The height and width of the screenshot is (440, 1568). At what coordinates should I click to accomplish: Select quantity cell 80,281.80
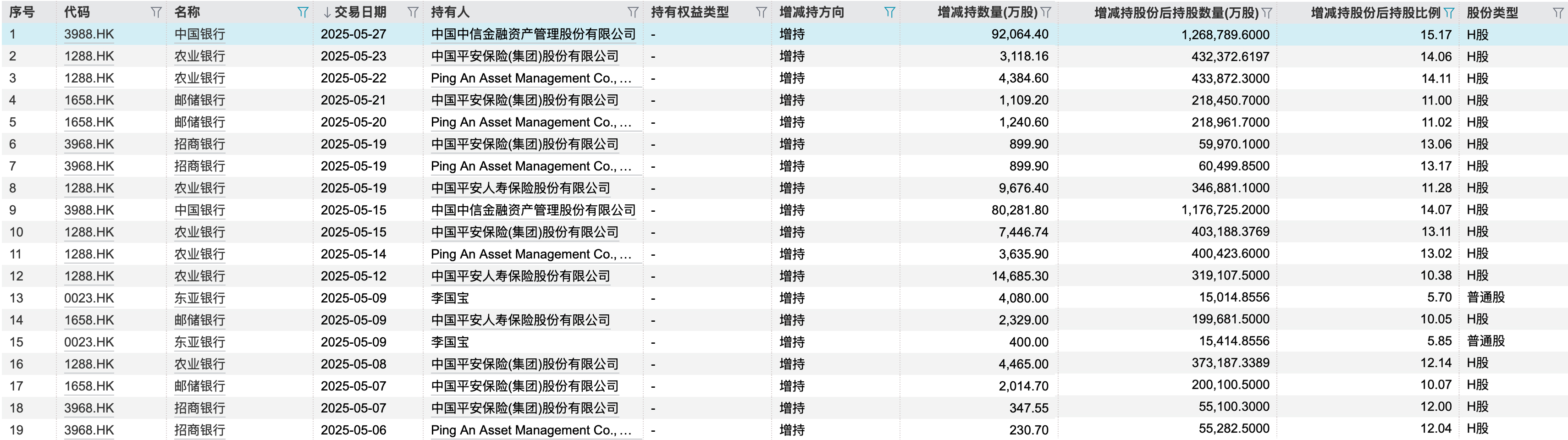[x=1020, y=210]
